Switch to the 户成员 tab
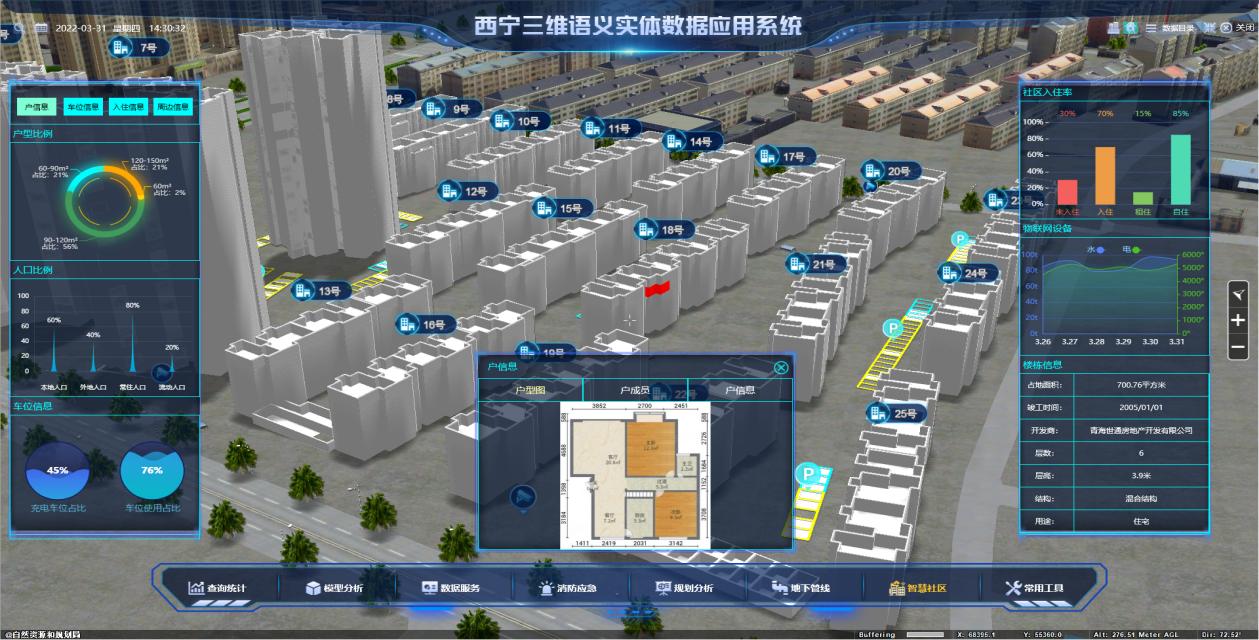Image resolution: width=1259 pixels, height=640 pixels. click(x=635, y=390)
